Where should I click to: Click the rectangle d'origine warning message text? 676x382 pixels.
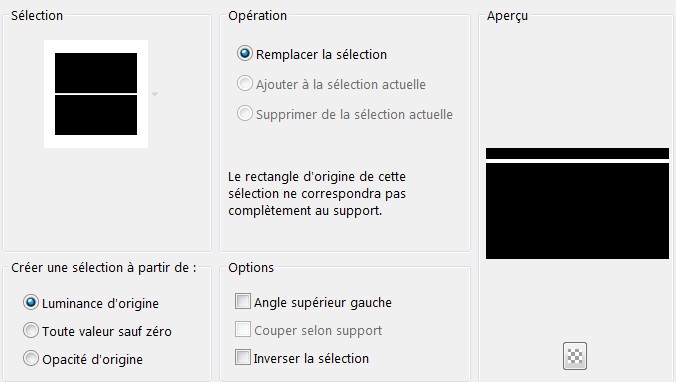click(317, 194)
